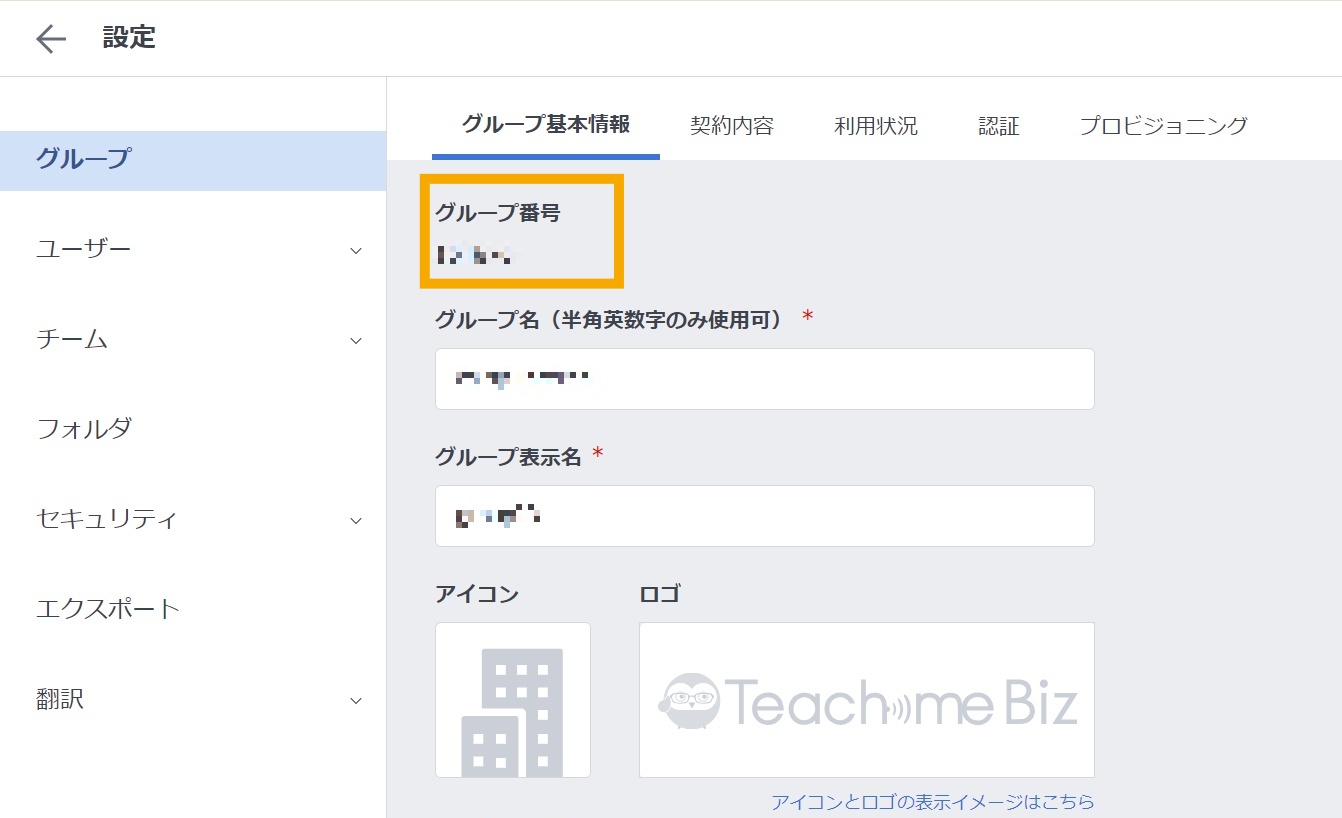Switch to the 契約内容 tab
1342x818 pixels.
coord(732,126)
